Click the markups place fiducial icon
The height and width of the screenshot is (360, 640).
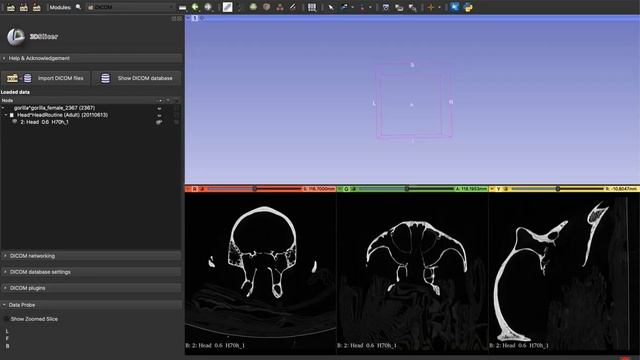[x=362, y=7]
